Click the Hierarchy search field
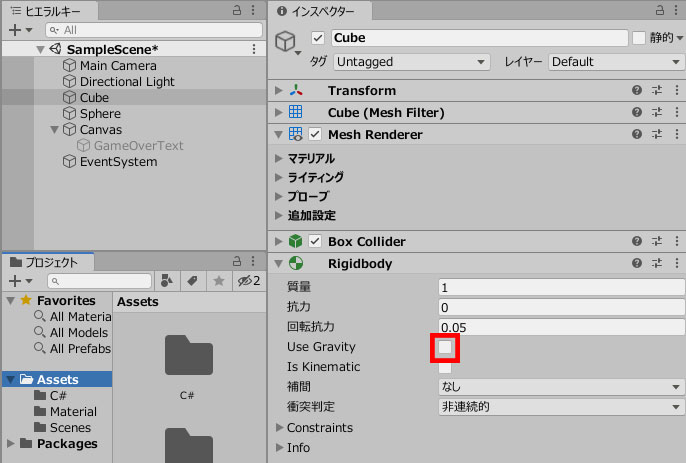 click(154, 30)
